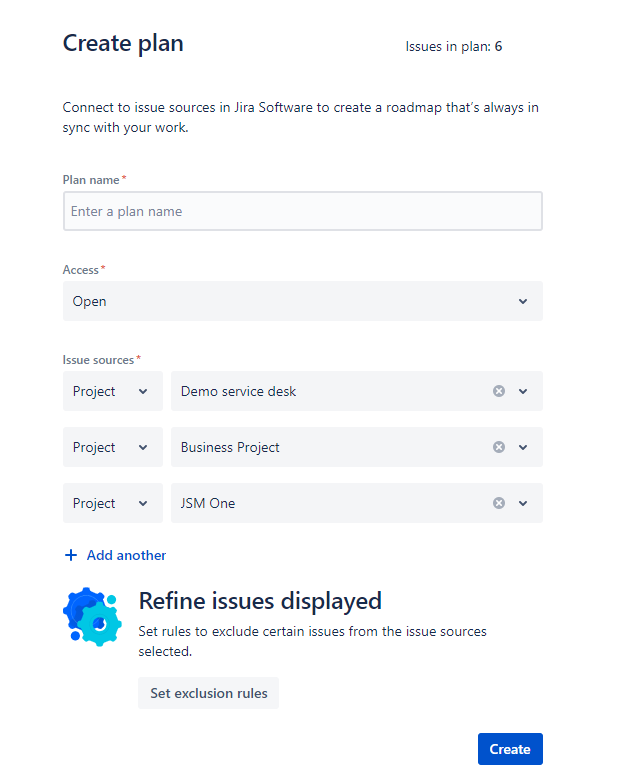This screenshot has height=767, width=623.
Task: Clear the Business Project selection
Action: pos(498,447)
